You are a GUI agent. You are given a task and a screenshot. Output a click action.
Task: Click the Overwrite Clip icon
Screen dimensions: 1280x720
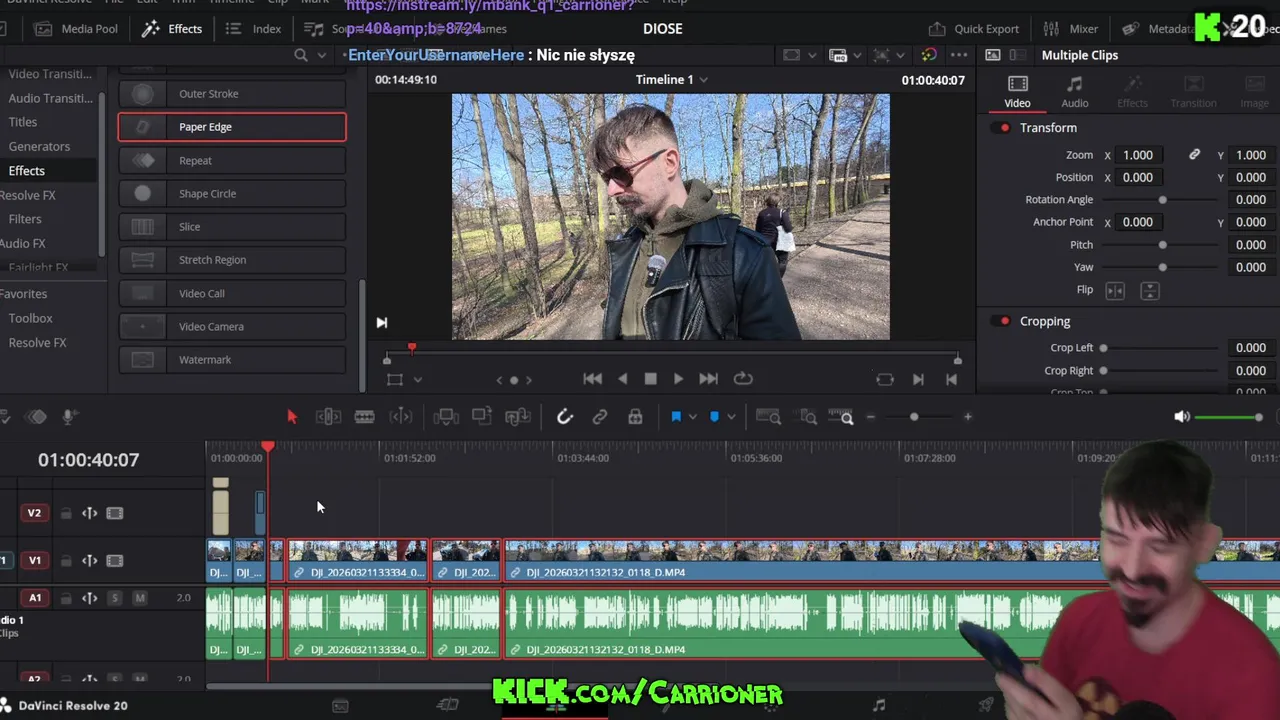[482, 417]
